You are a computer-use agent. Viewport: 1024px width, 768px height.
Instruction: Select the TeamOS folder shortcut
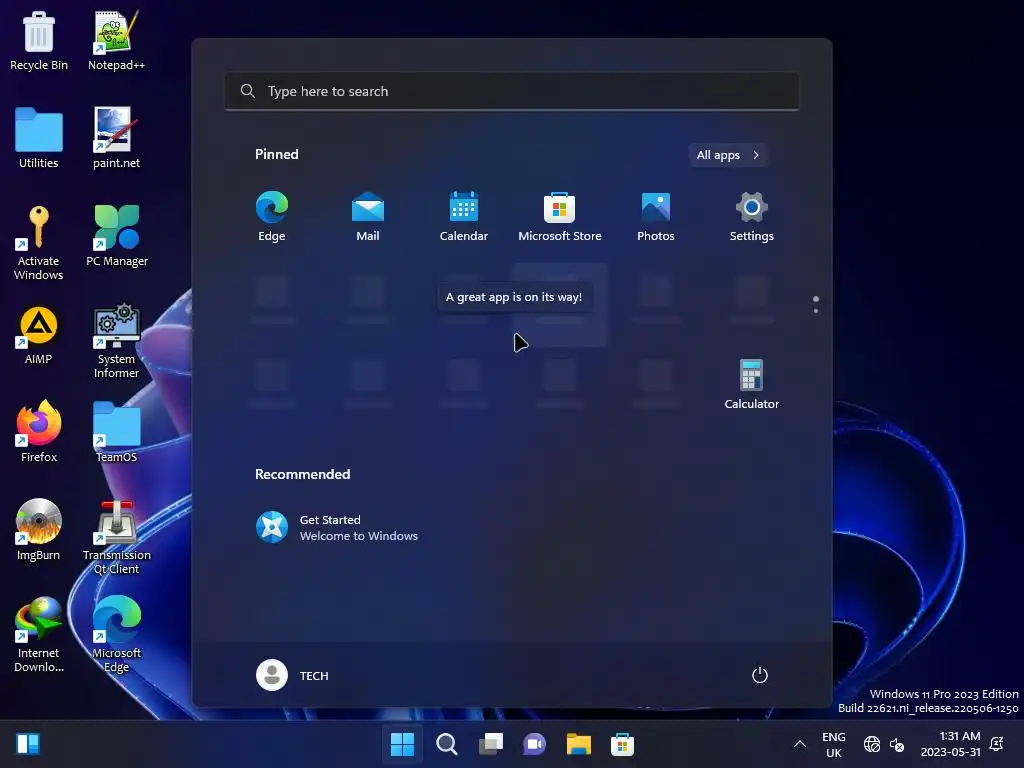point(116,432)
